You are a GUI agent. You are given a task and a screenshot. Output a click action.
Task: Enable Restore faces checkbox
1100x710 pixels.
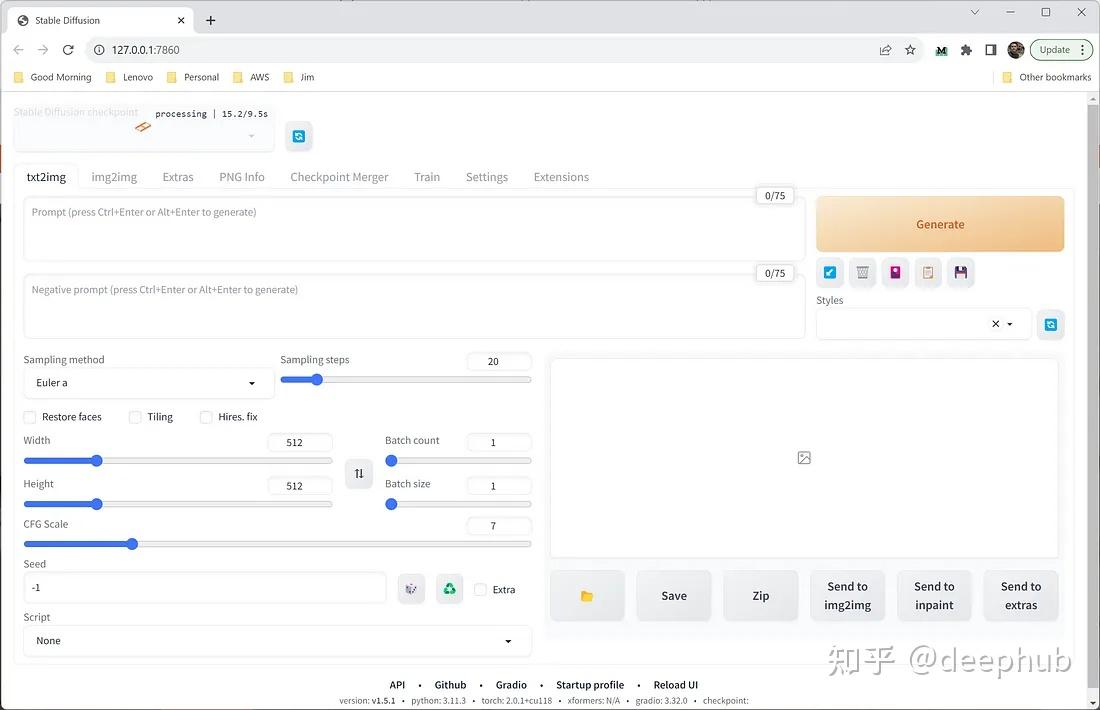(29, 417)
